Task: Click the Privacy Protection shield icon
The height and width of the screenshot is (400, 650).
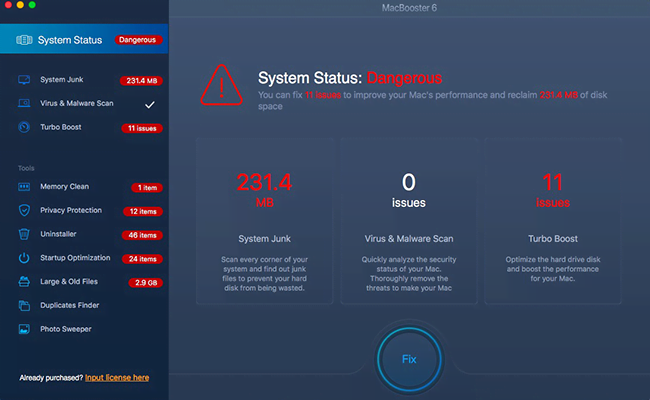Action: [x=24, y=210]
